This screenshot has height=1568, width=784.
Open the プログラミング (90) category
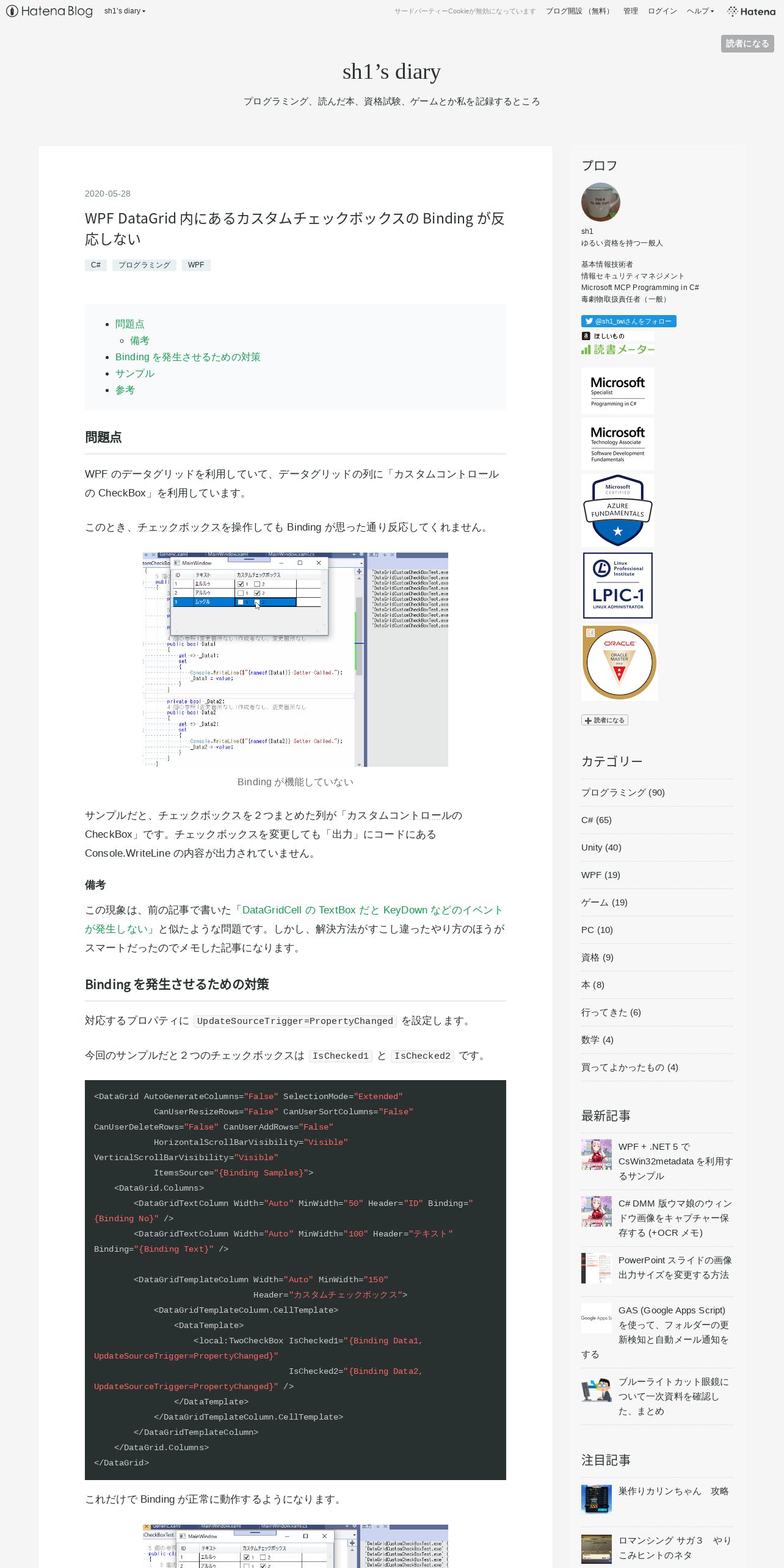[x=623, y=793]
